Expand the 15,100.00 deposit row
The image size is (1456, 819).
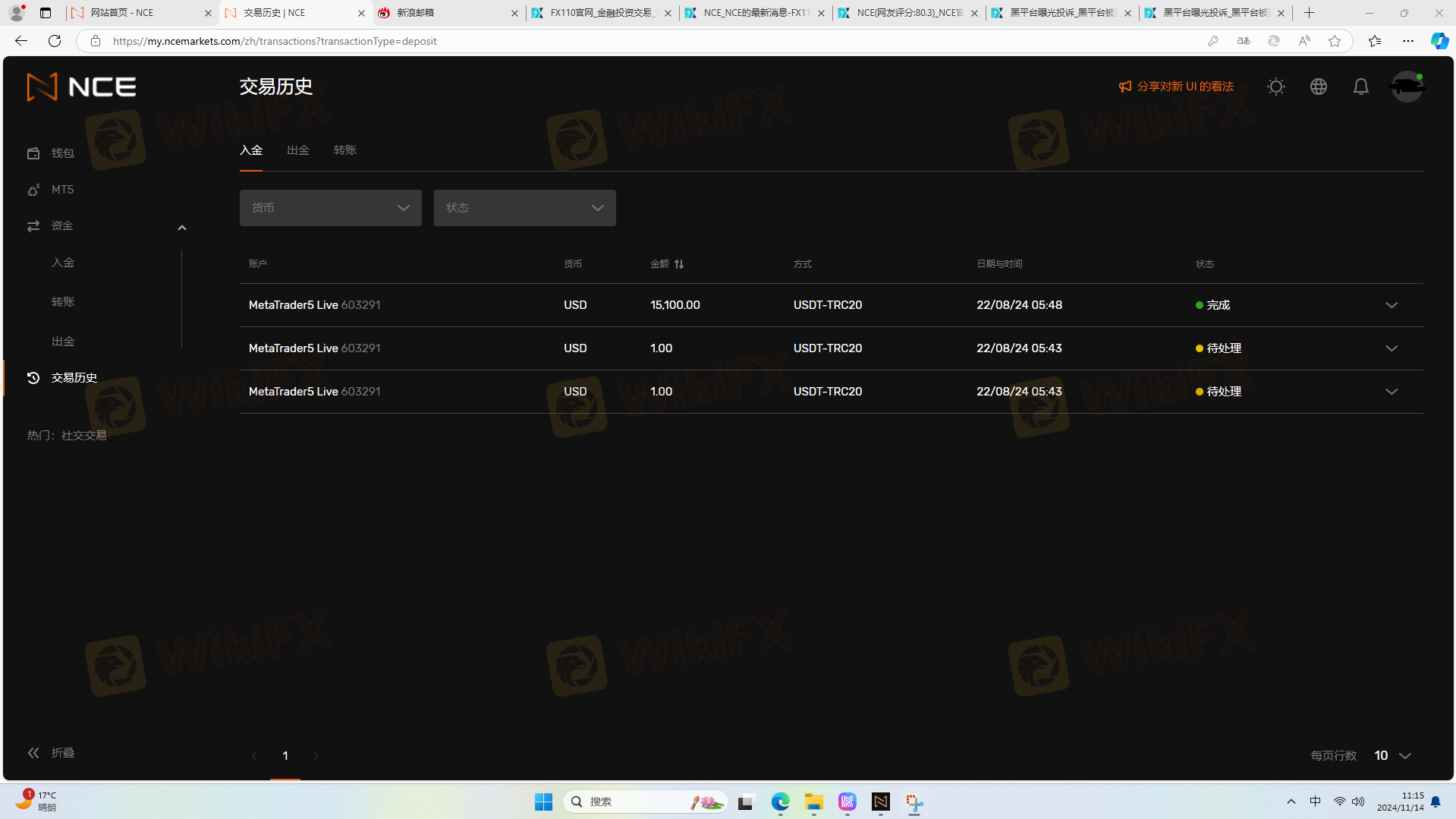tap(1392, 305)
